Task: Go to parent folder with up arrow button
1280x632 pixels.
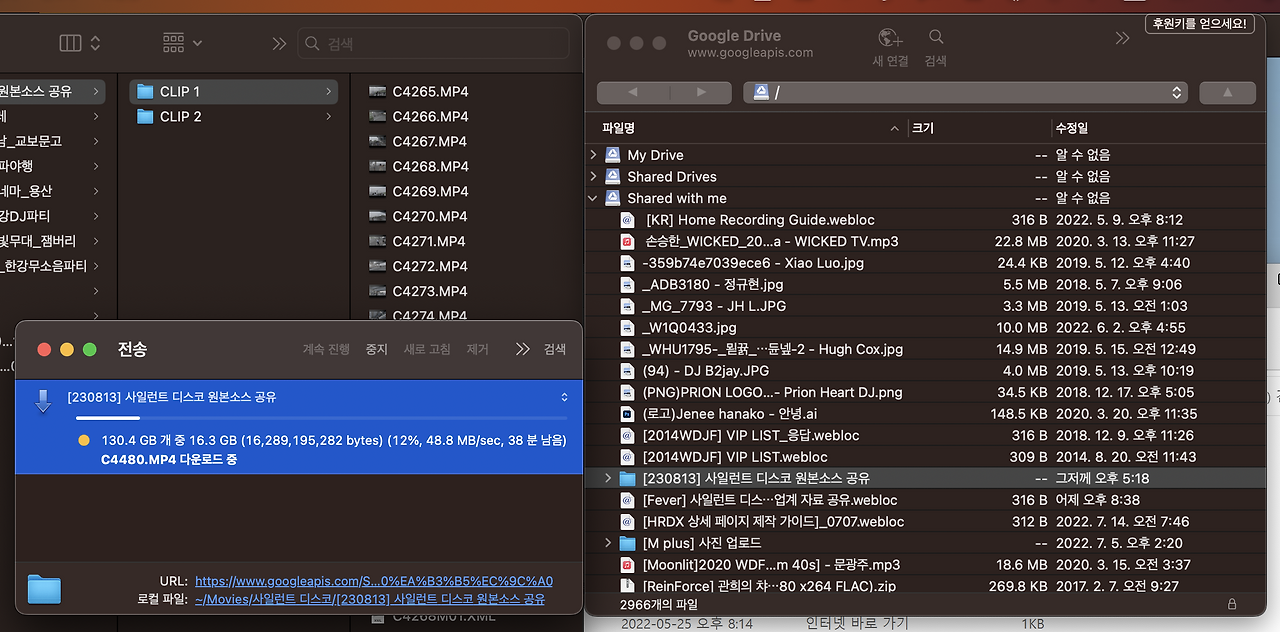Action: tap(1227, 92)
